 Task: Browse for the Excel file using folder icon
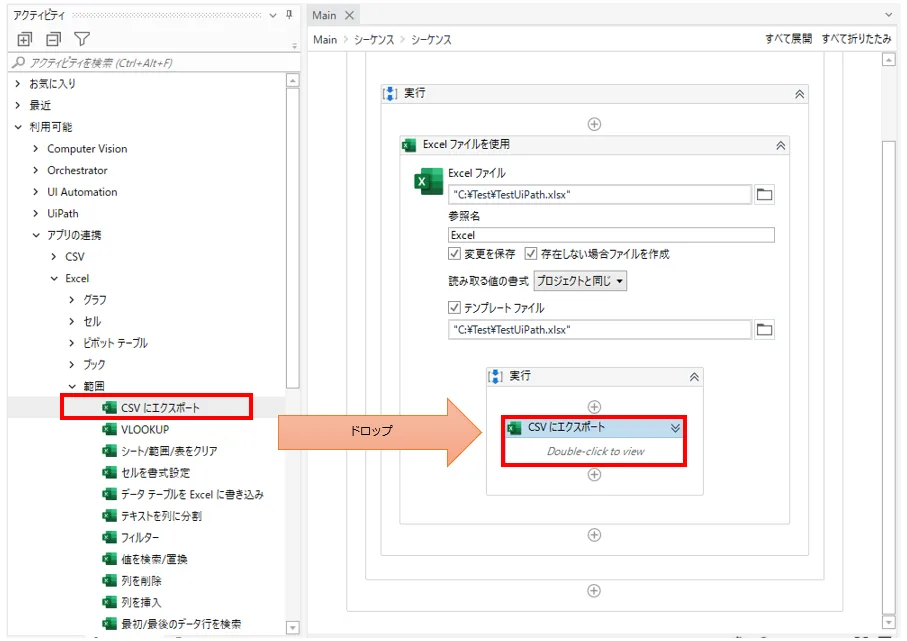[x=764, y=195]
